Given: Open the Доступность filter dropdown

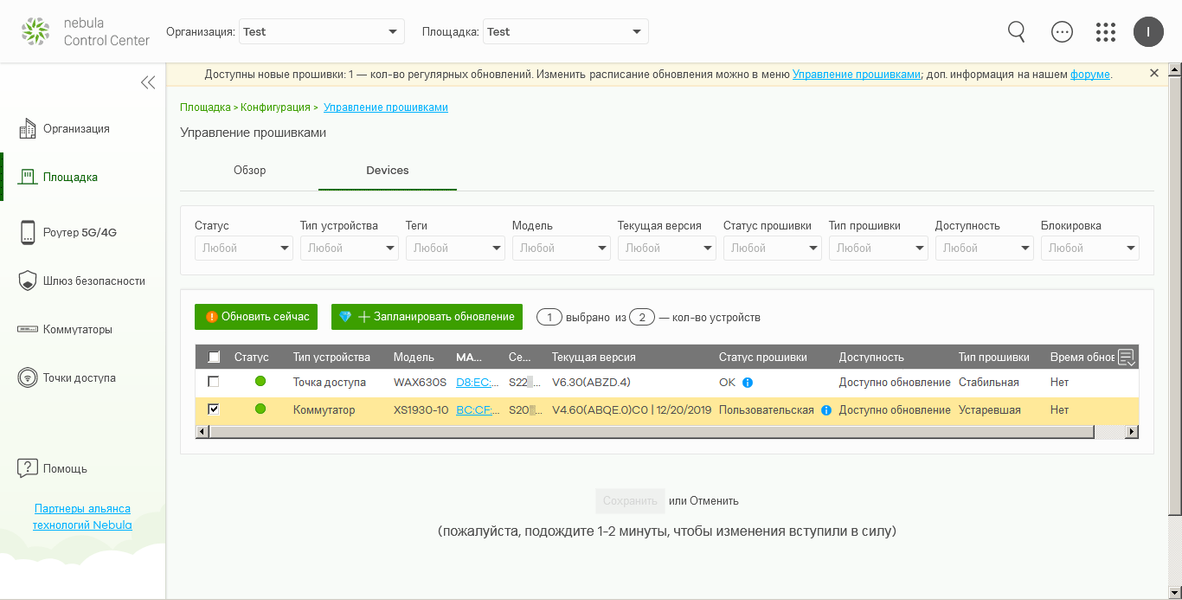Looking at the screenshot, I should [x=984, y=248].
